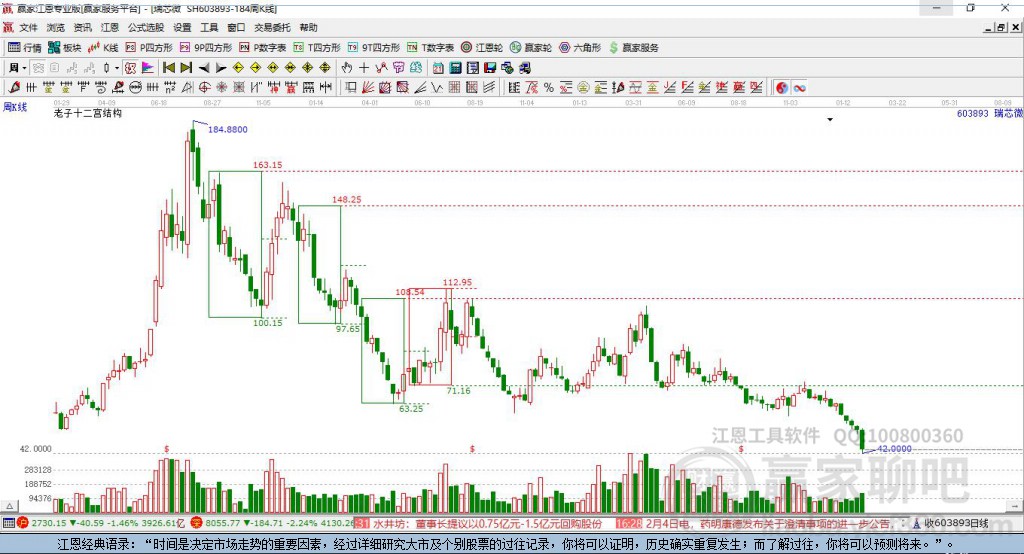Open the dropdown triangle above the chart
This screenshot has width=1024, height=554.
coord(830,120)
